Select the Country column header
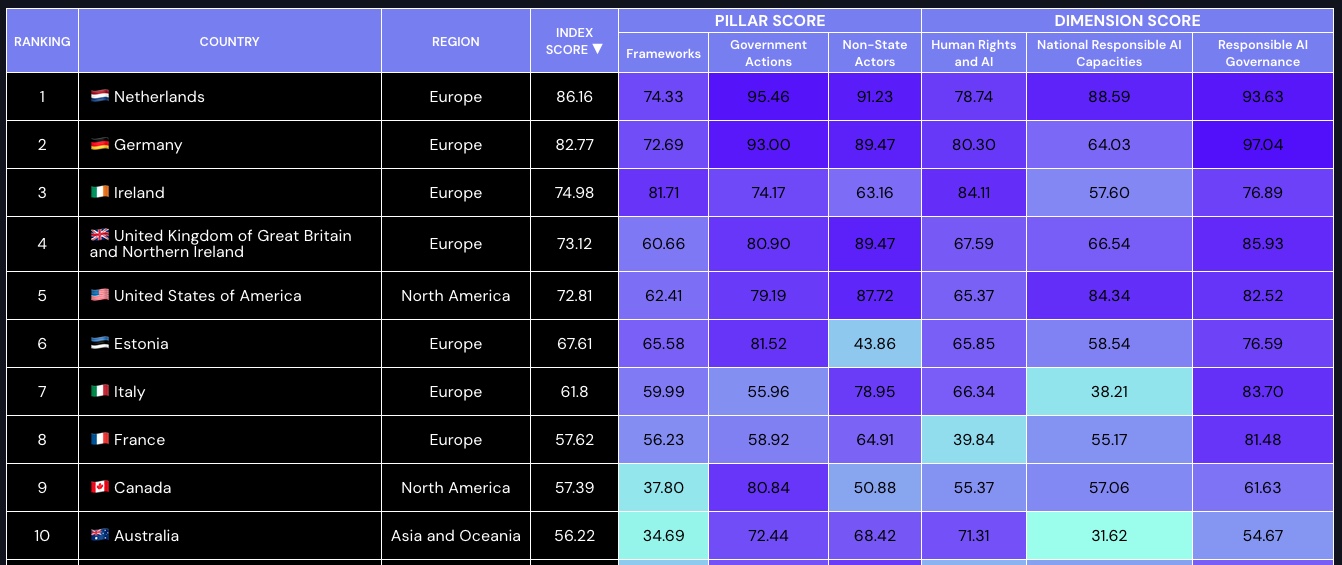This screenshot has height=565, width=1342. [x=230, y=41]
